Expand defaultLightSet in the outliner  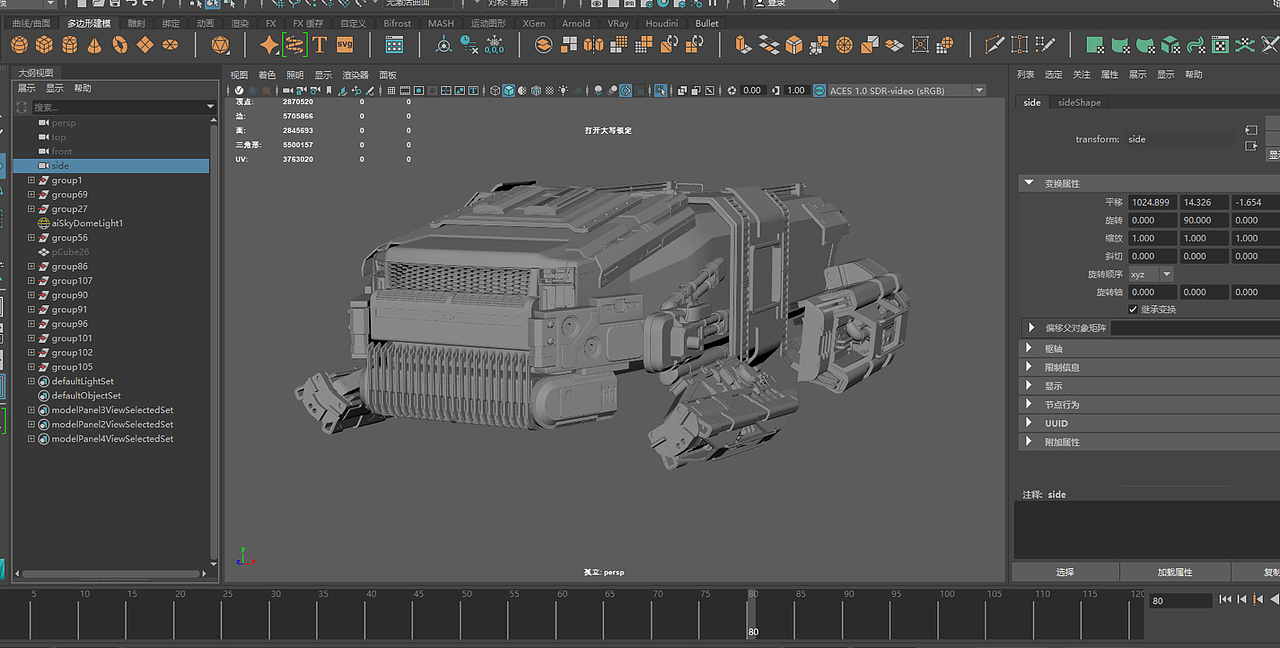coord(31,382)
